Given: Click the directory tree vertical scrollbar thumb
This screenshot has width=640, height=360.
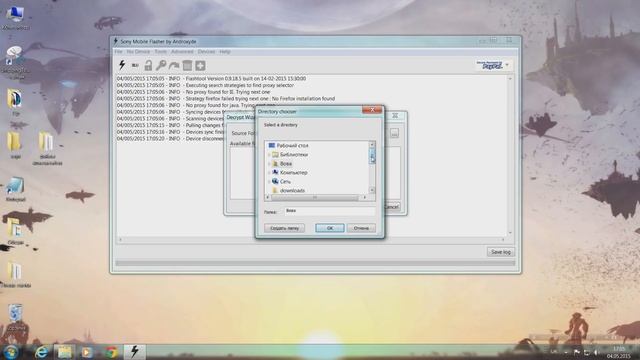Looking at the screenshot, I should pyautogui.click(x=372, y=156).
